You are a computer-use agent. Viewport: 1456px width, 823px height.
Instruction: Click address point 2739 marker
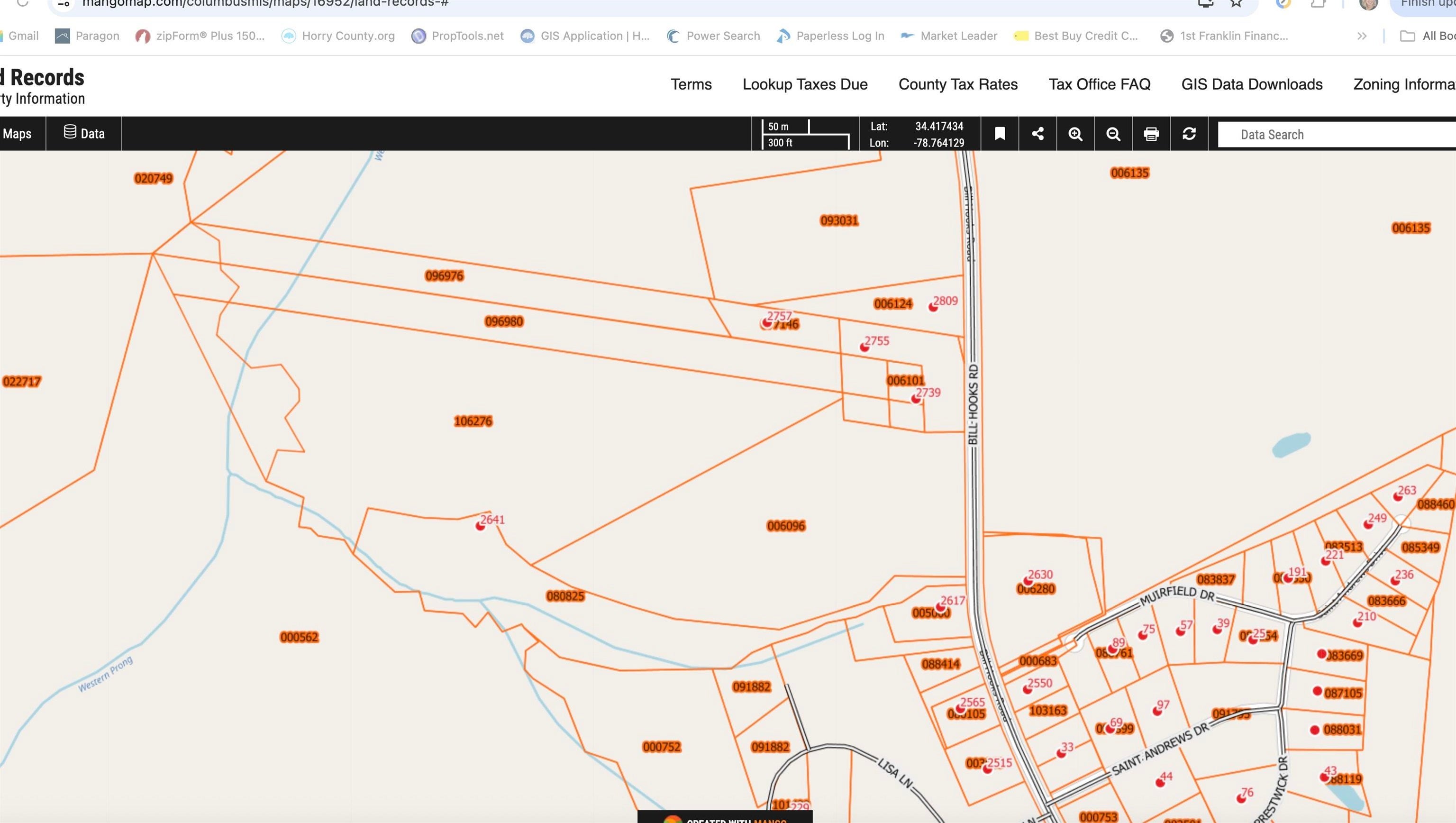[x=916, y=399]
